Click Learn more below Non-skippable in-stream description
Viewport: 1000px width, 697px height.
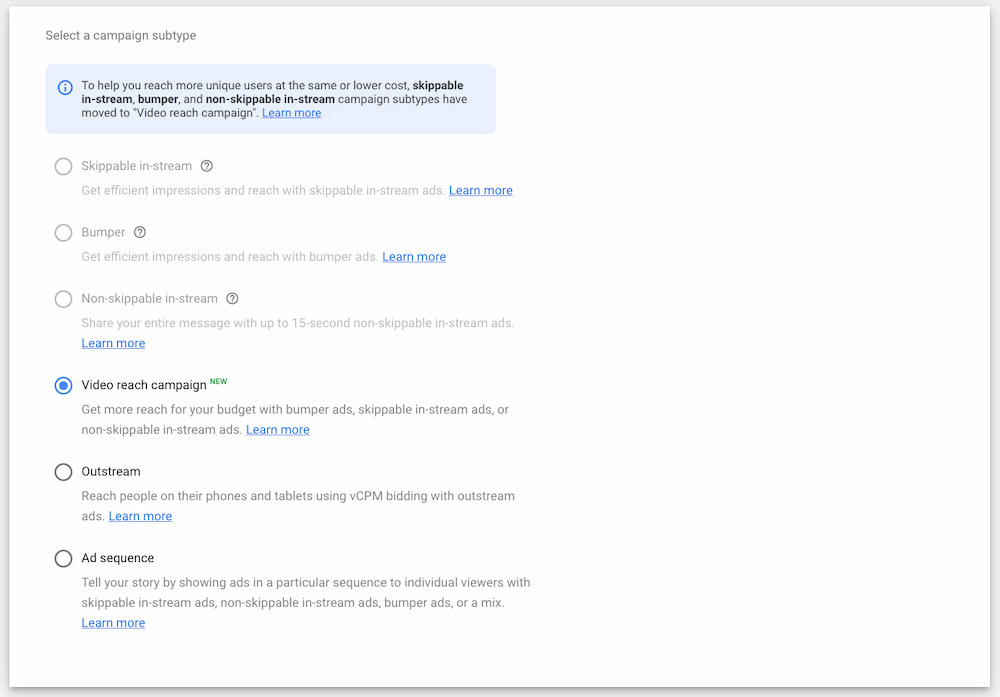113,342
